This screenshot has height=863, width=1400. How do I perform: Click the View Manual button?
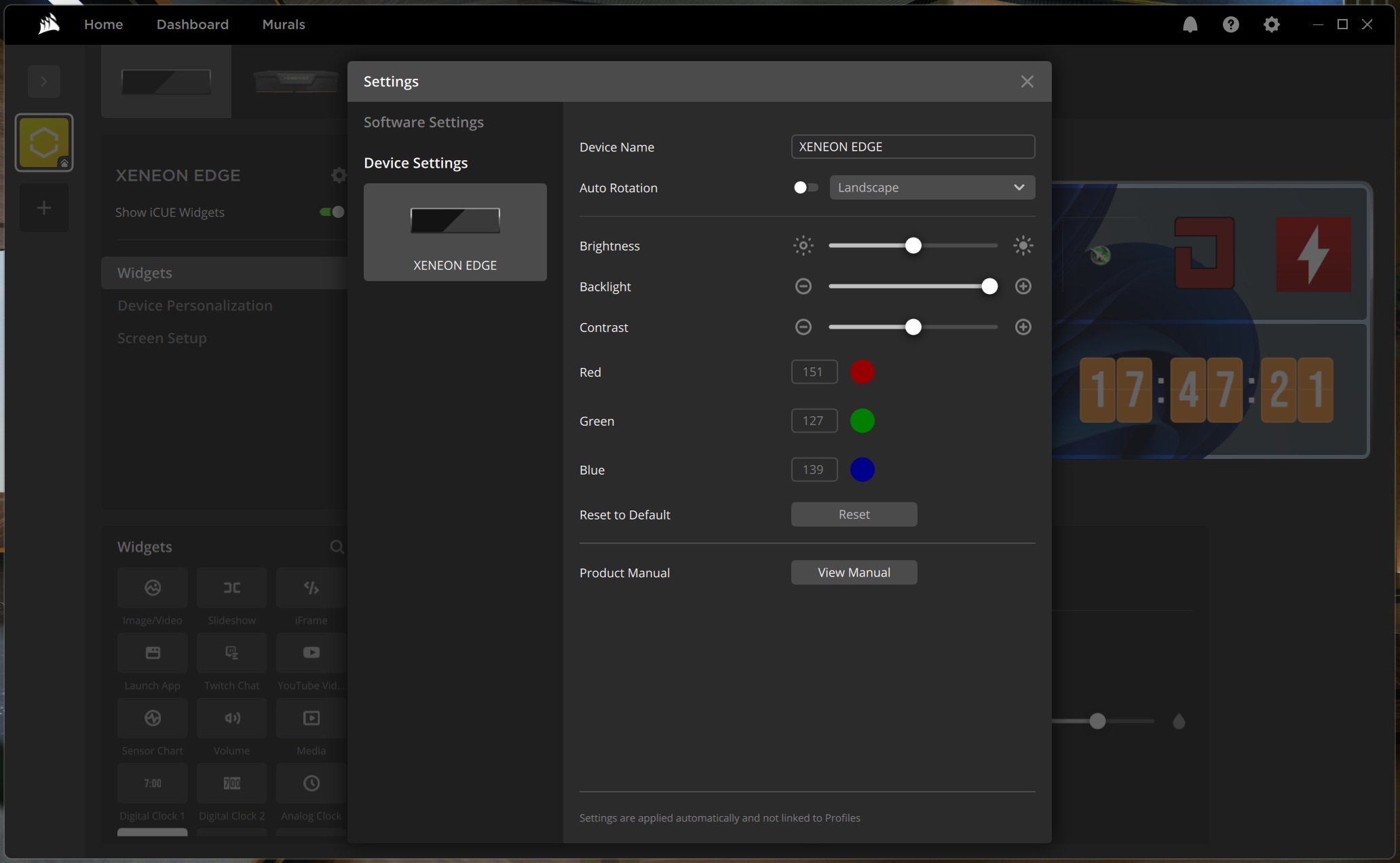pyautogui.click(x=854, y=572)
